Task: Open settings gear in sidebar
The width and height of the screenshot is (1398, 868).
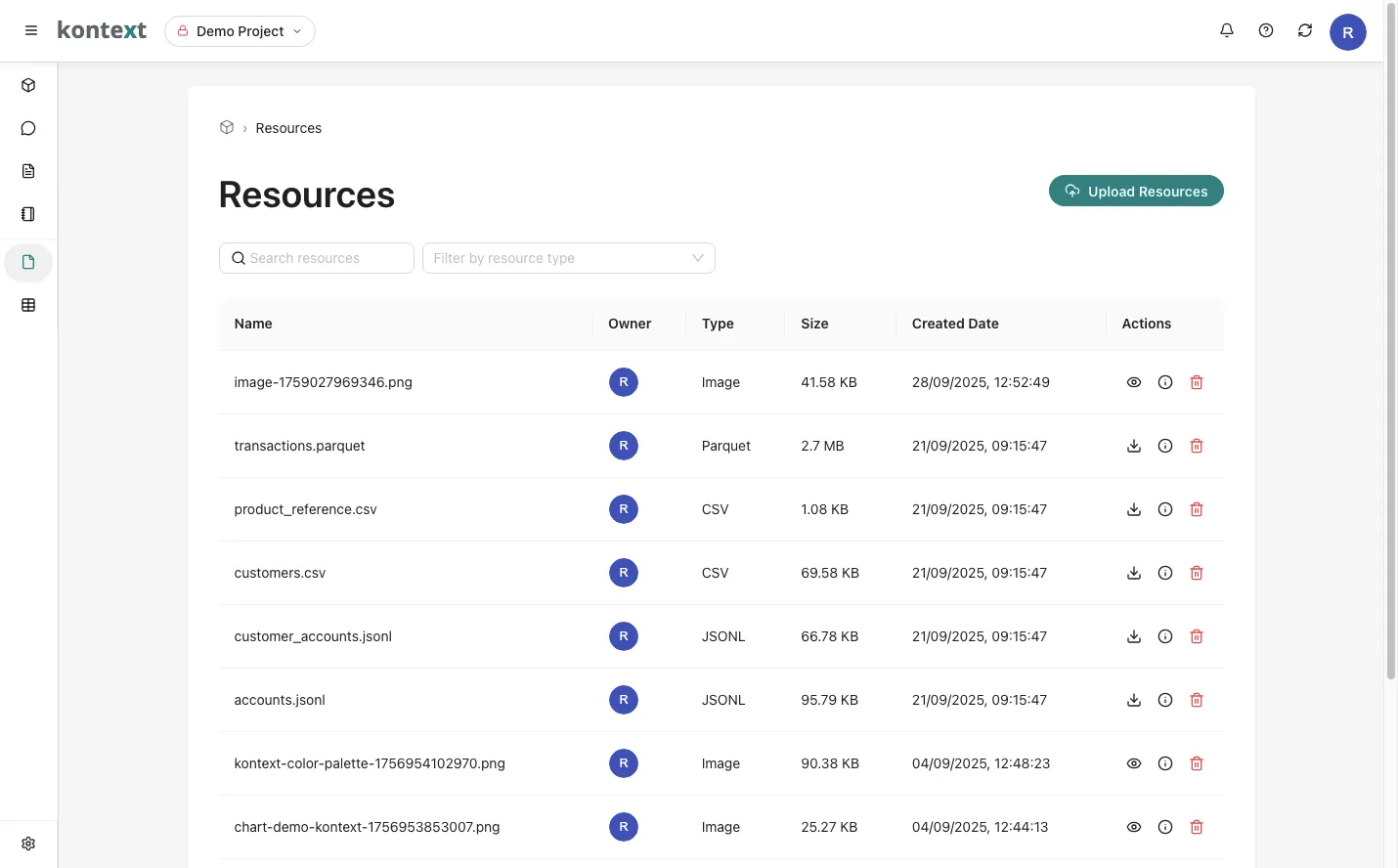Action: [28, 844]
